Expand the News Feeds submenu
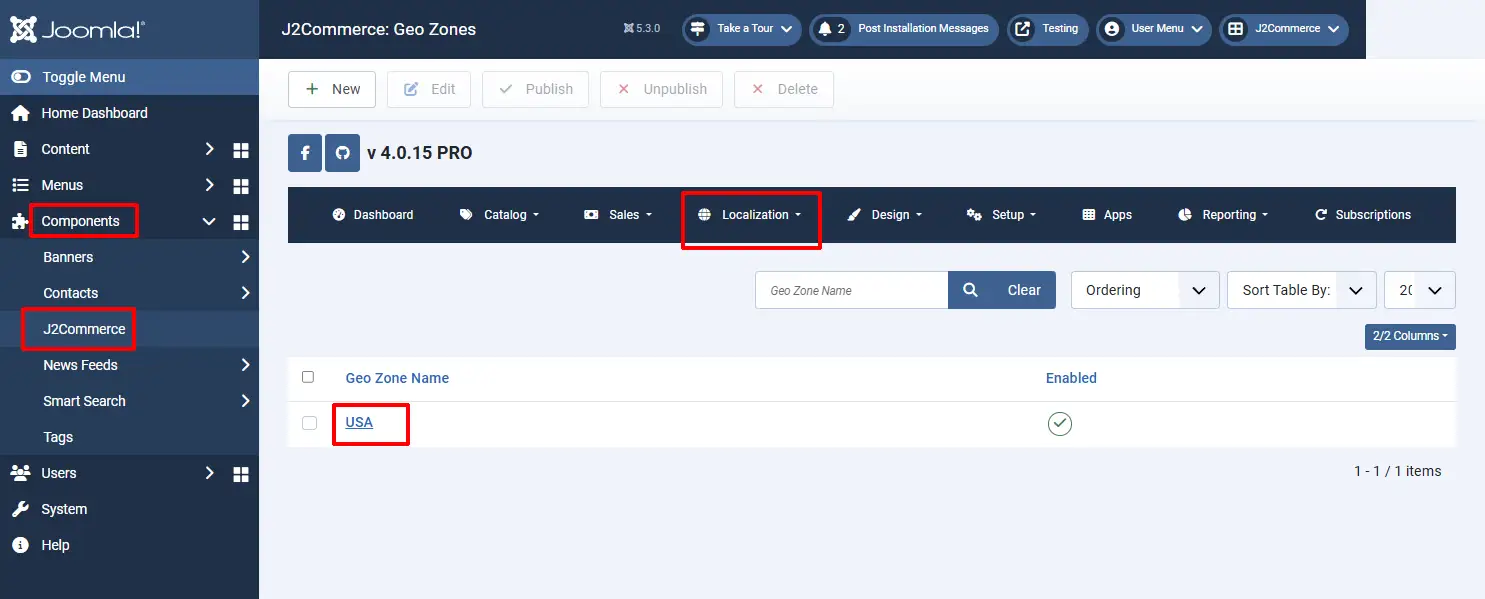 [245, 365]
